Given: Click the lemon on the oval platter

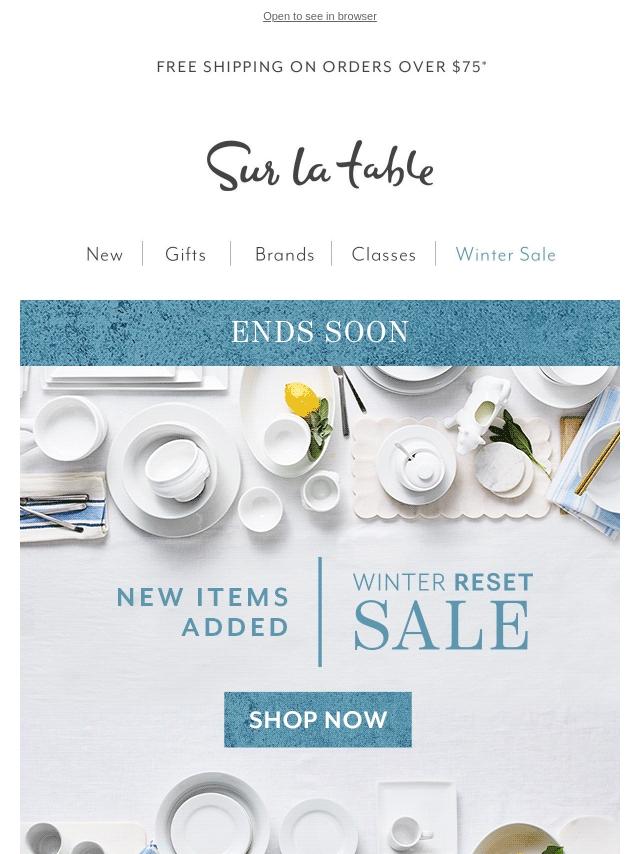Looking at the screenshot, I should pyautogui.click(x=301, y=398).
